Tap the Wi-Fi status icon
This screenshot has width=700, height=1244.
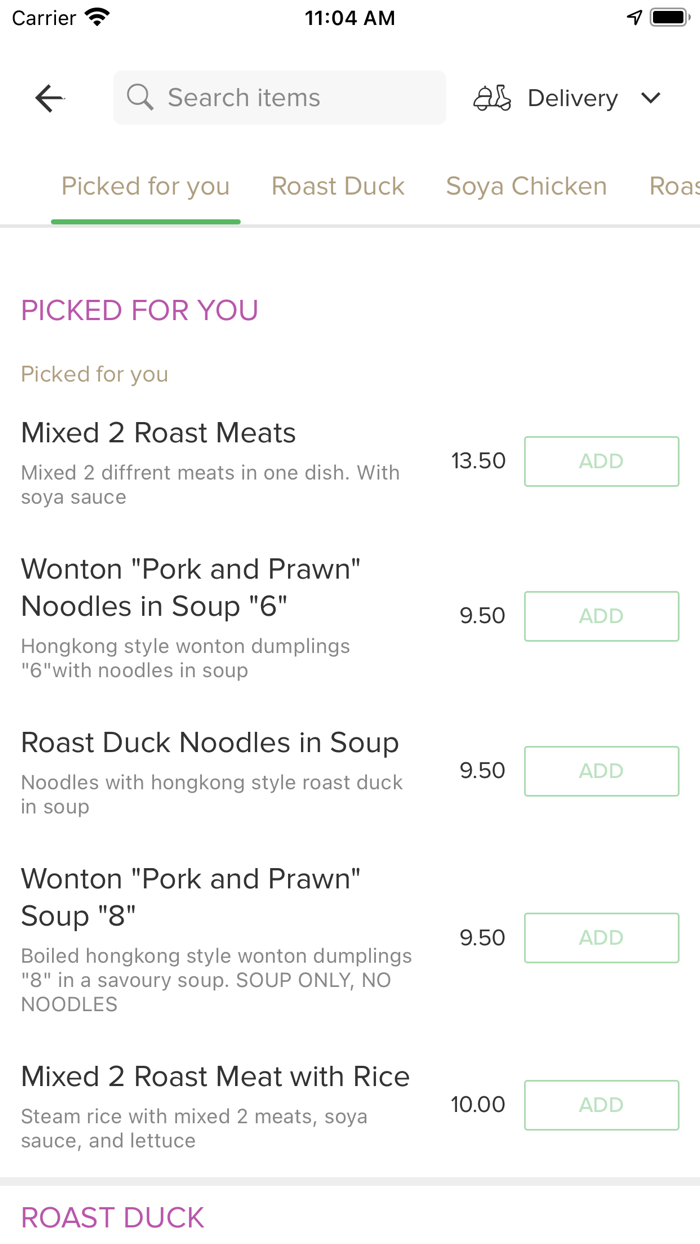tap(98, 17)
